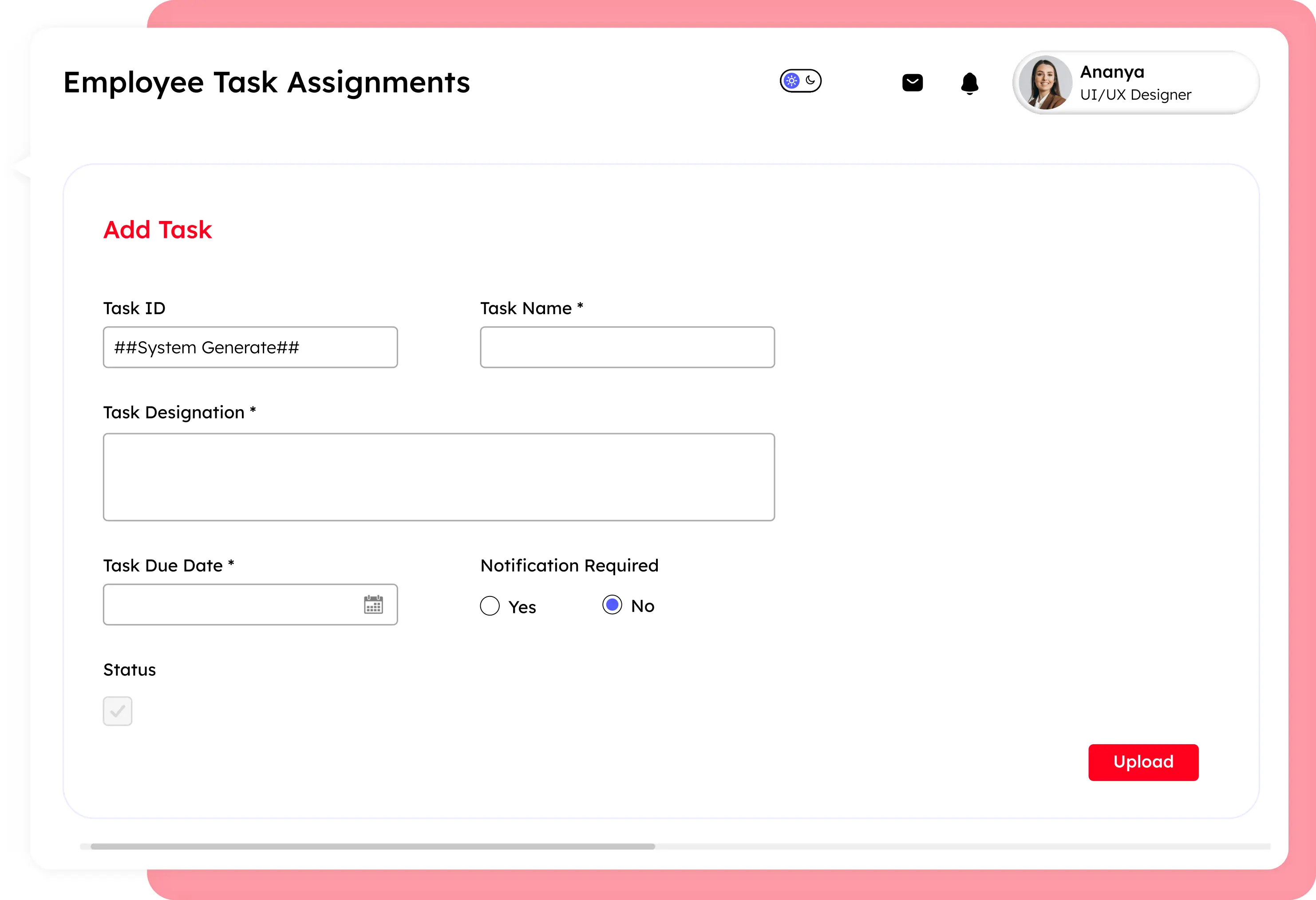Click the horizontal scrollbar thumb
Screen dimensions: 1316x900
click(372, 846)
